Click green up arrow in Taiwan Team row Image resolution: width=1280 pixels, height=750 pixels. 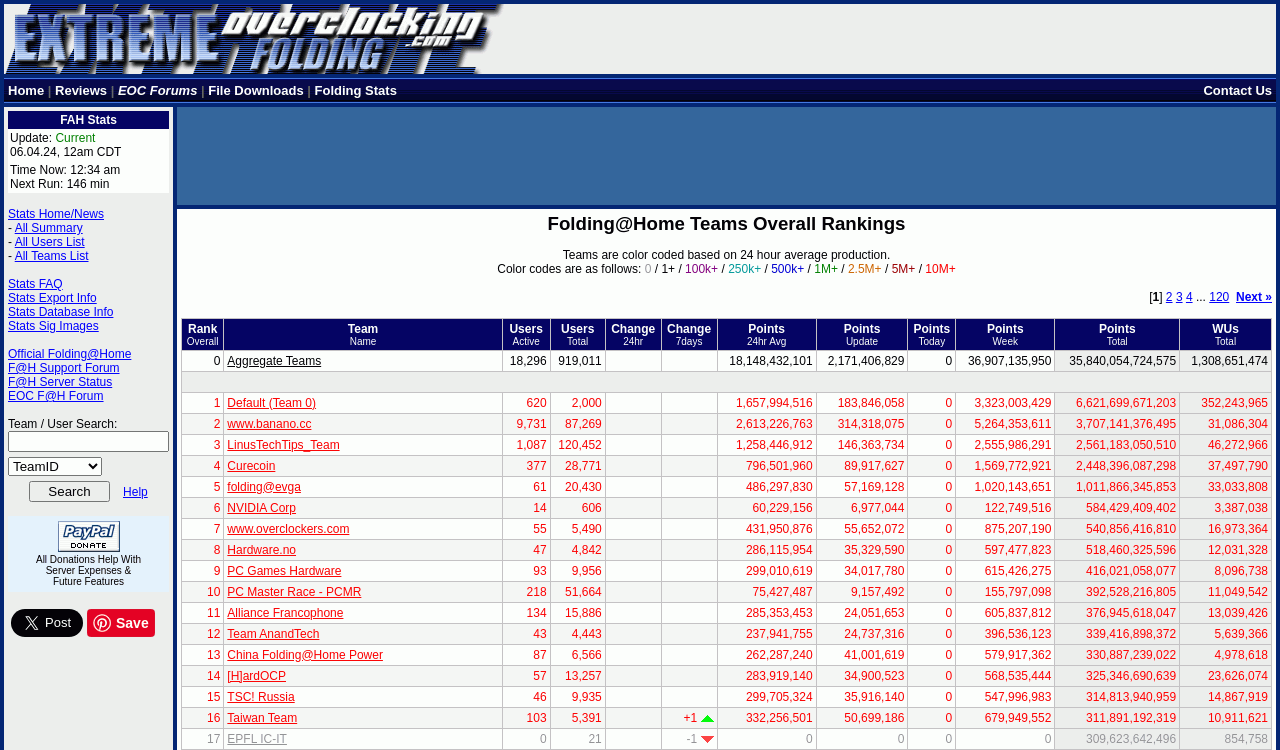tap(708, 719)
